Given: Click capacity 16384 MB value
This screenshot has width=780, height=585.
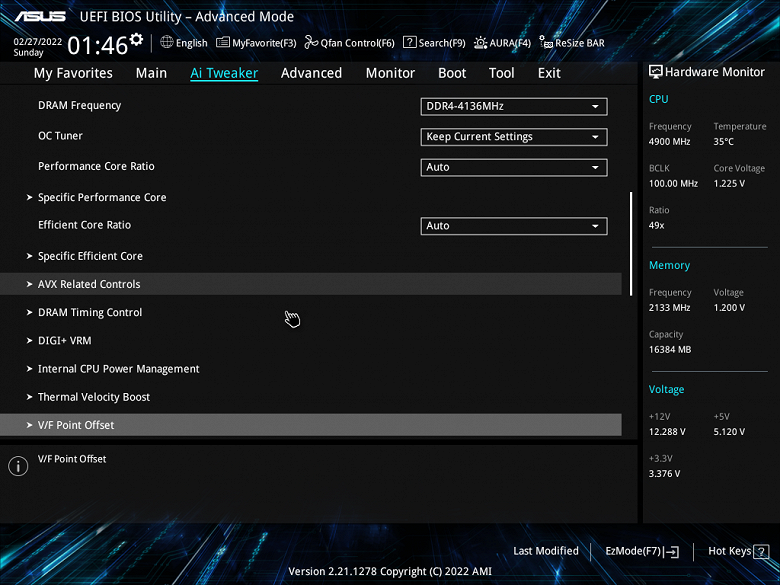Looking at the screenshot, I should [x=670, y=350].
